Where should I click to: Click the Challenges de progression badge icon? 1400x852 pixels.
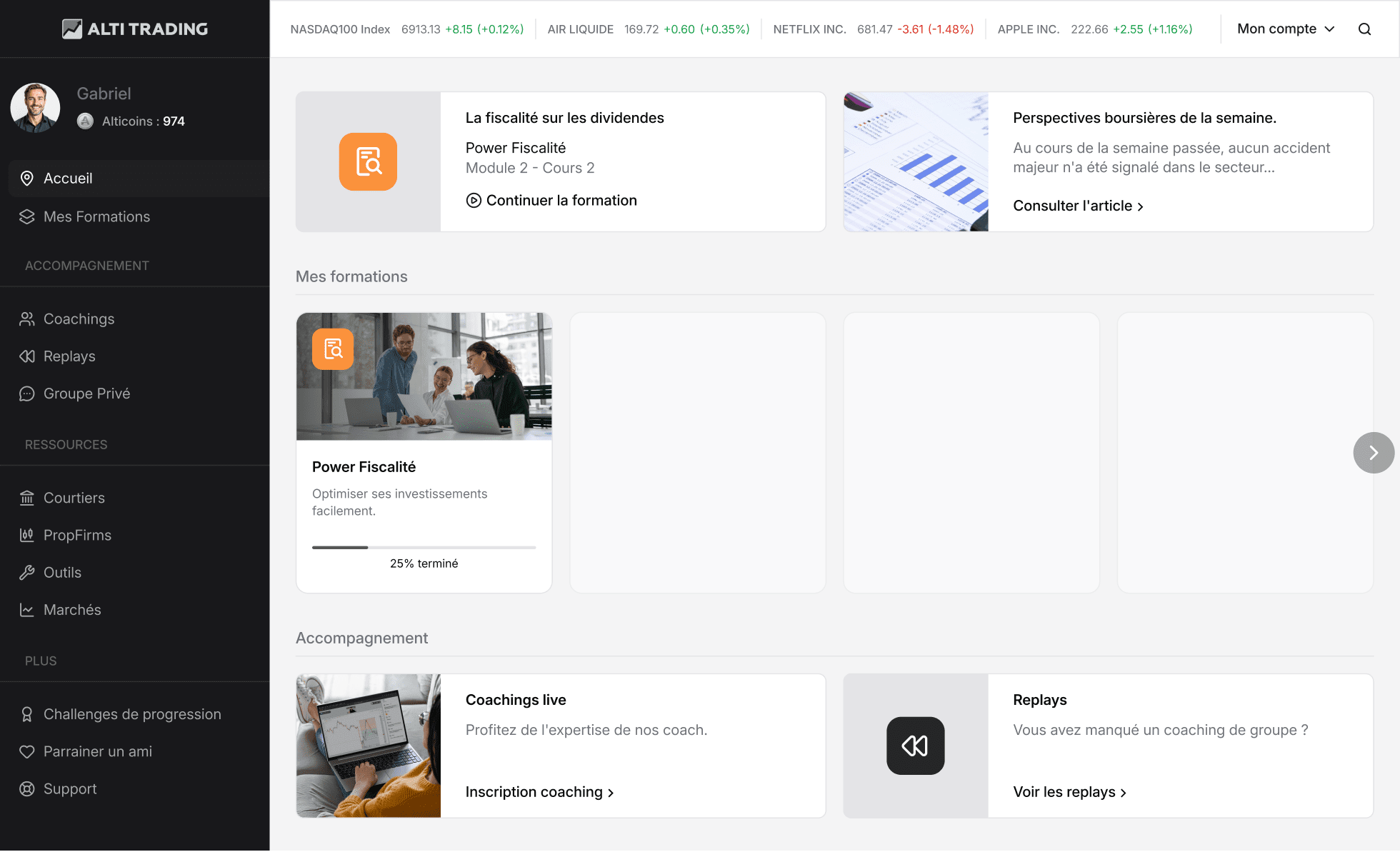pyautogui.click(x=27, y=714)
